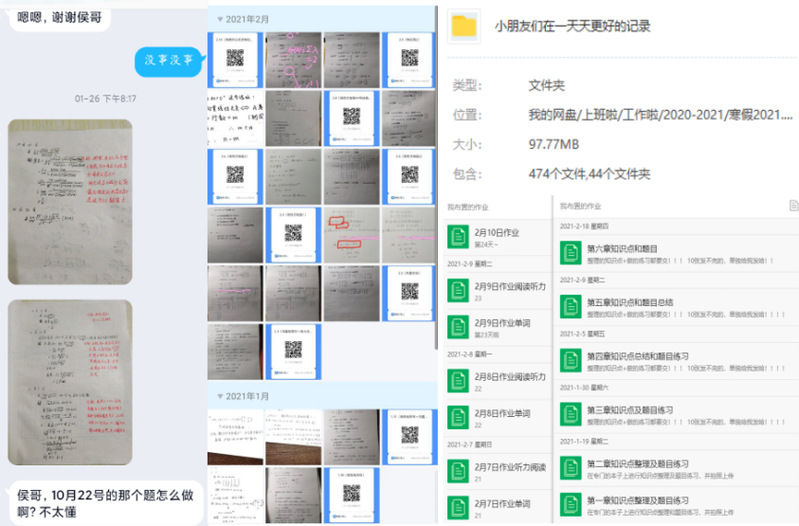
Task: Click the date header 2021-1-19 星期二
Action: click(584, 441)
